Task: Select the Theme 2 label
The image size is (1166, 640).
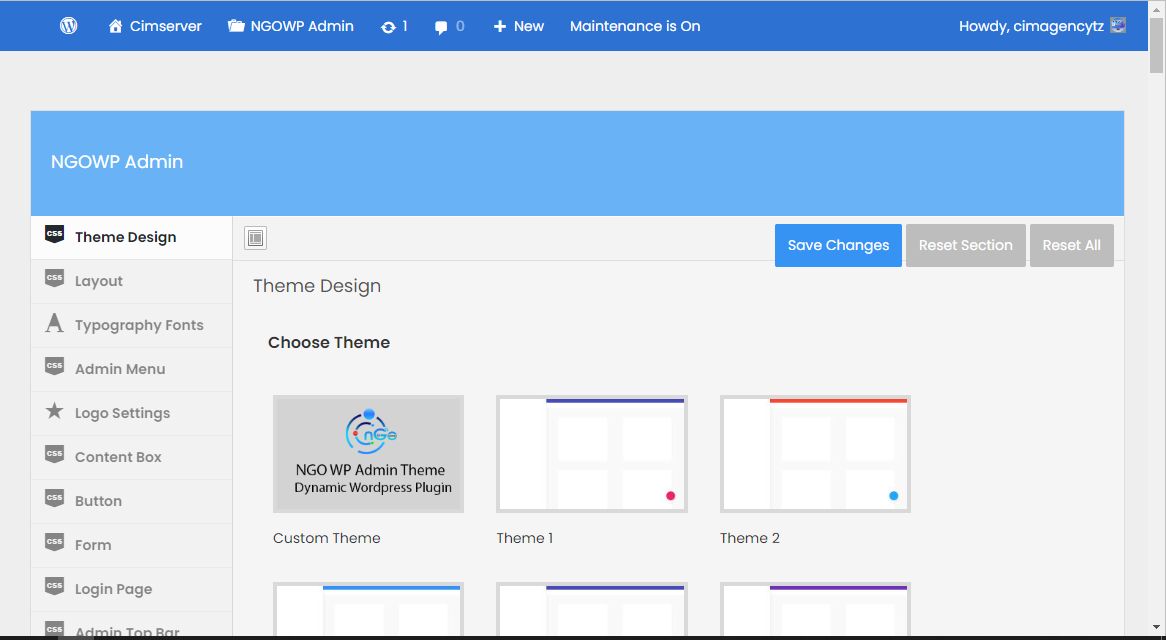Action: (x=750, y=538)
